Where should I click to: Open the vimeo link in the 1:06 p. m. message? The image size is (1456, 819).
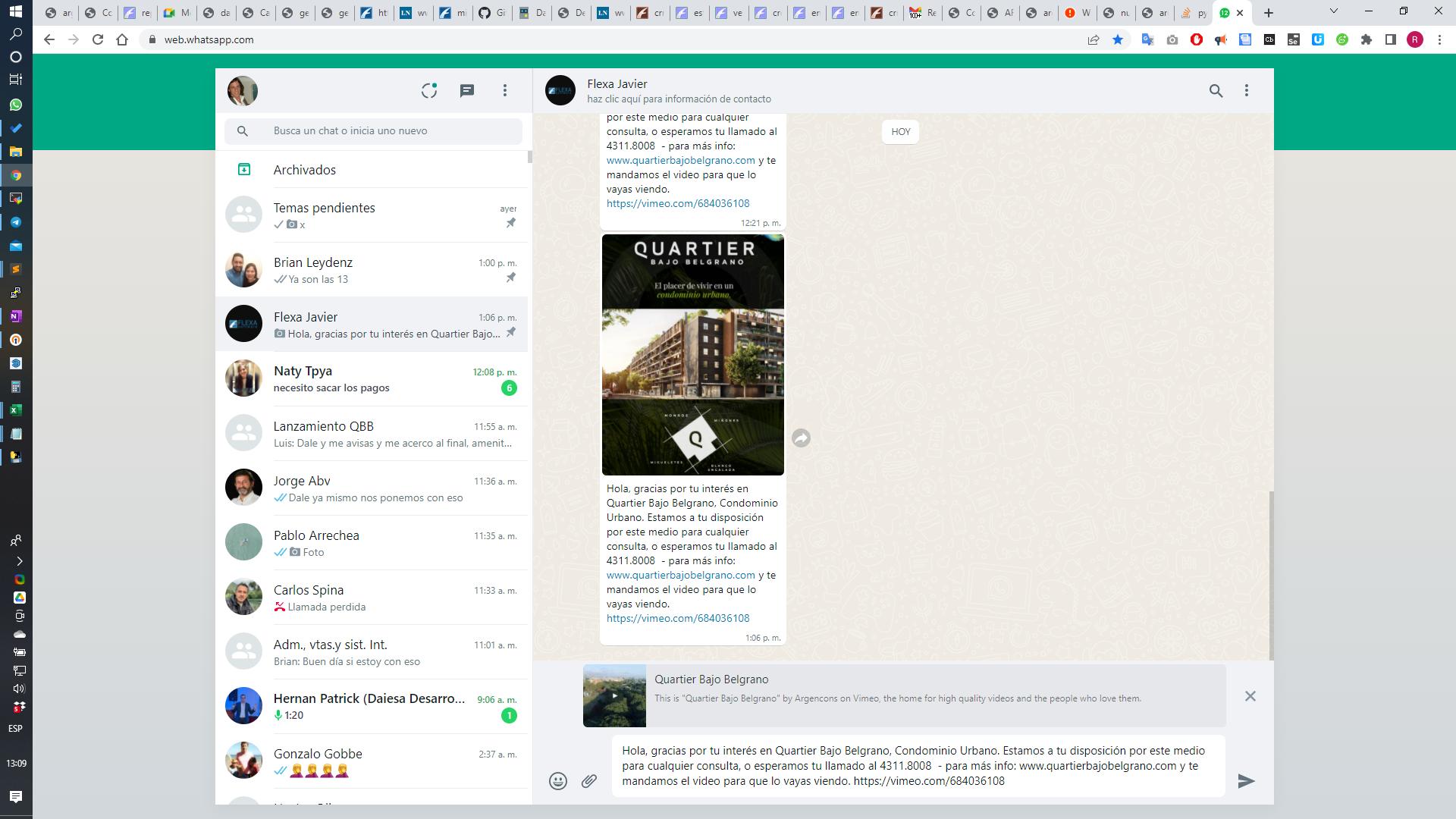(x=678, y=618)
